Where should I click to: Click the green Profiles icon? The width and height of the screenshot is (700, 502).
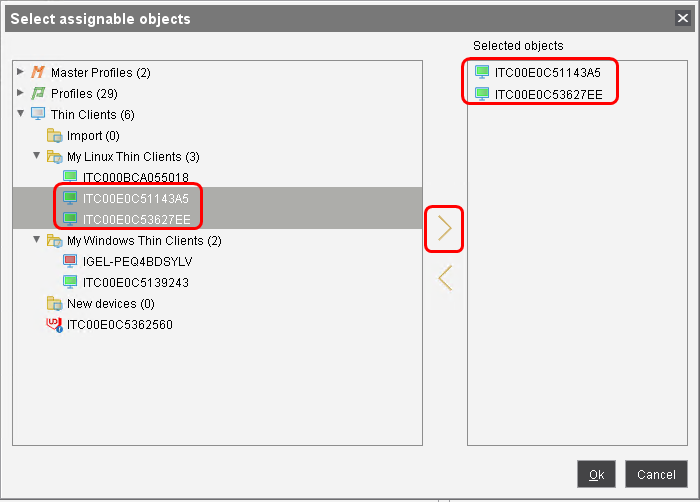39,94
